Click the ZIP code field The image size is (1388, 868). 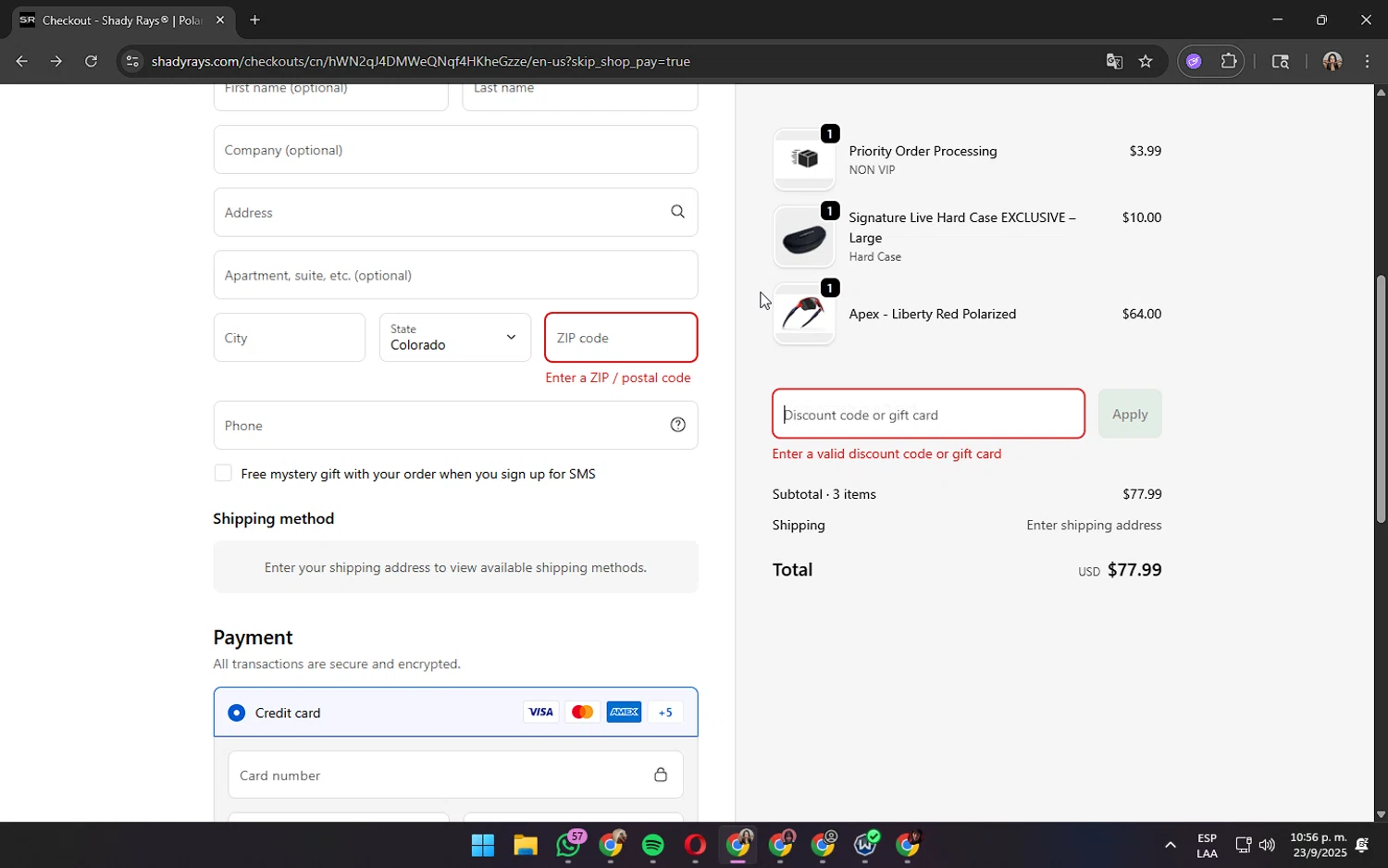621,338
